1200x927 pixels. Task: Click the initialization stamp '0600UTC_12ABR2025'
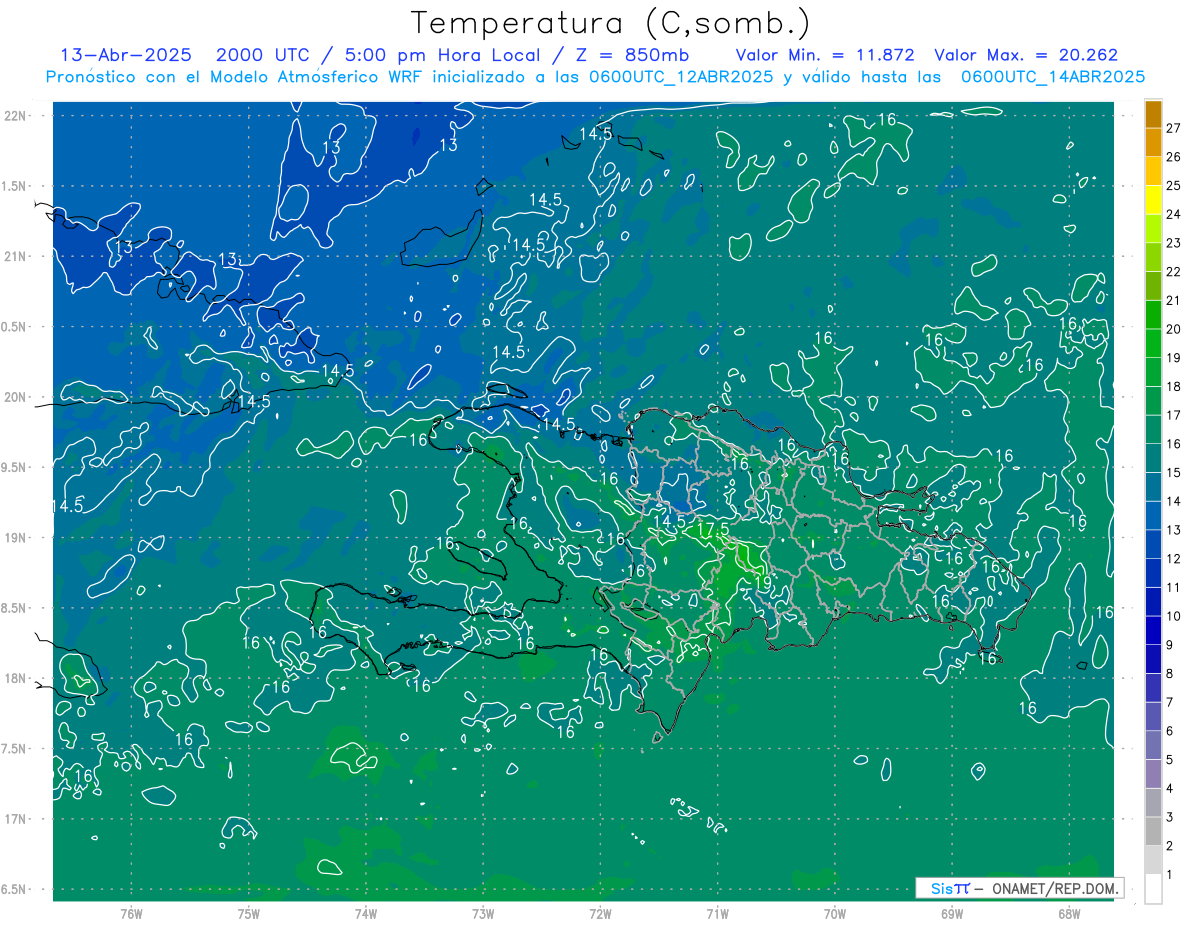click(x=680, y=77)
